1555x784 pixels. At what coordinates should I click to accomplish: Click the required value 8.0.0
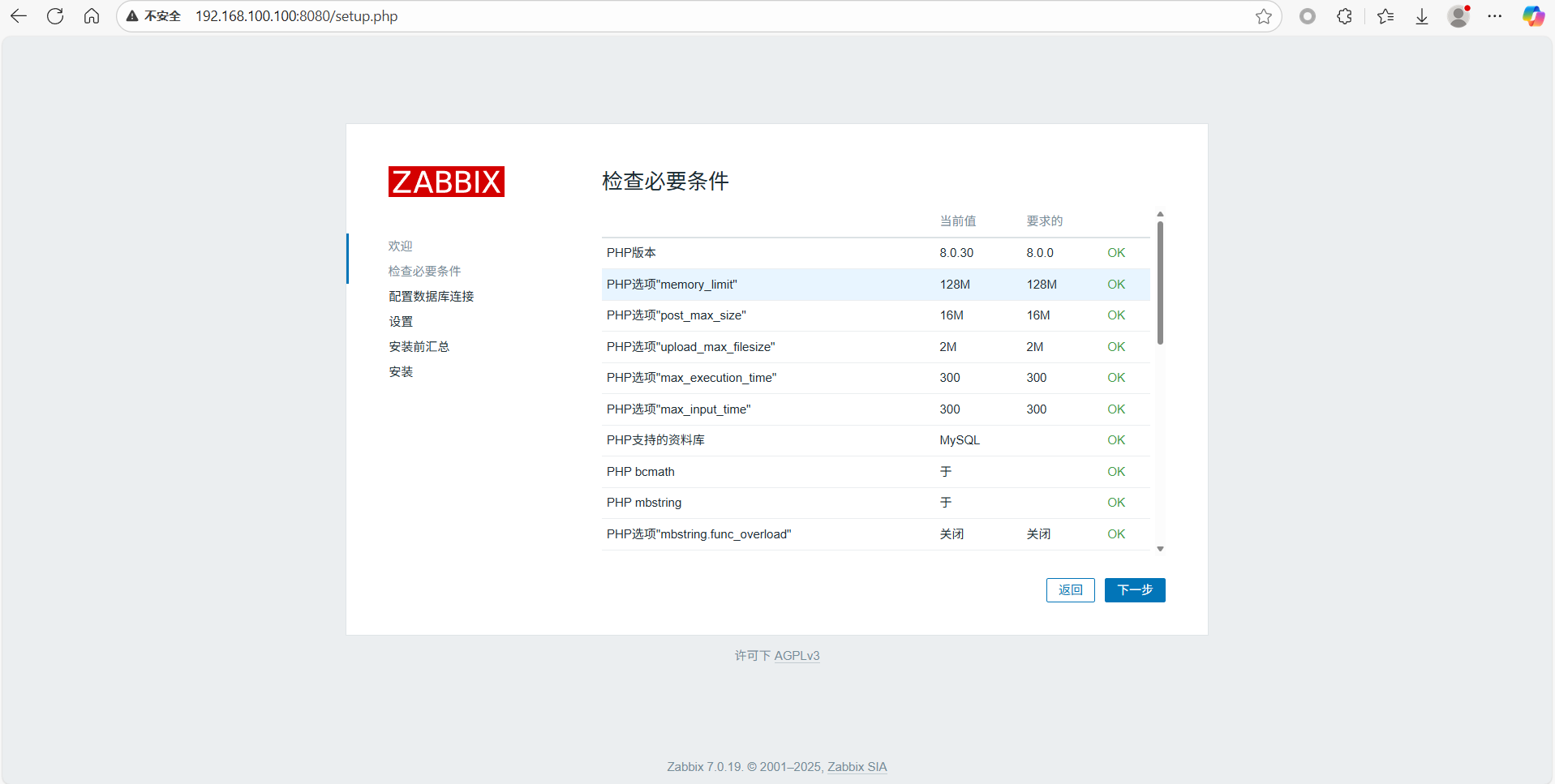coord(1040,253)
